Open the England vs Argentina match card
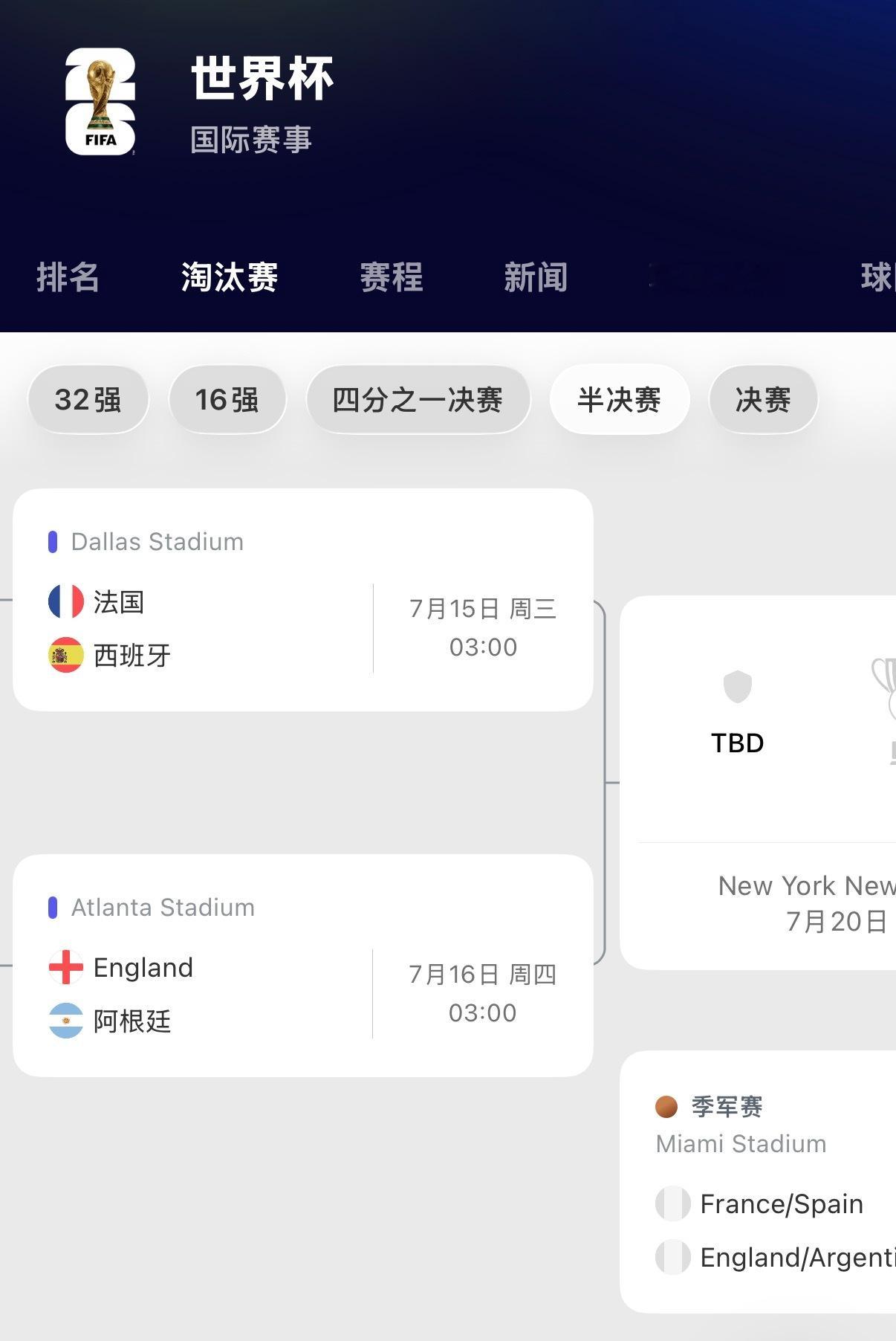896x1341 pixels. [x=303, y=966]
